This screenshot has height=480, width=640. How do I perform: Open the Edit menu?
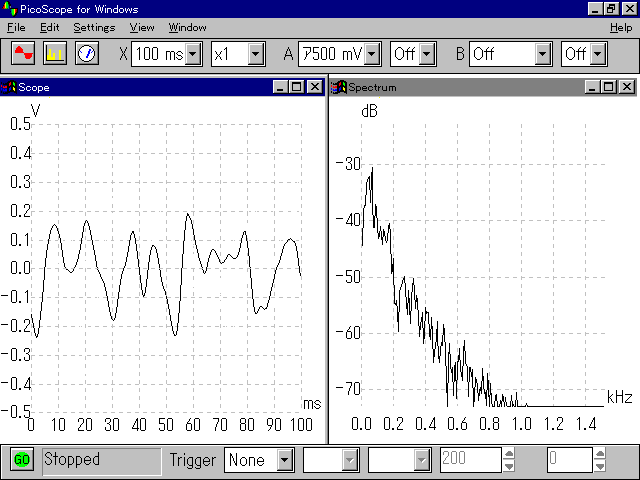[49, 28]
